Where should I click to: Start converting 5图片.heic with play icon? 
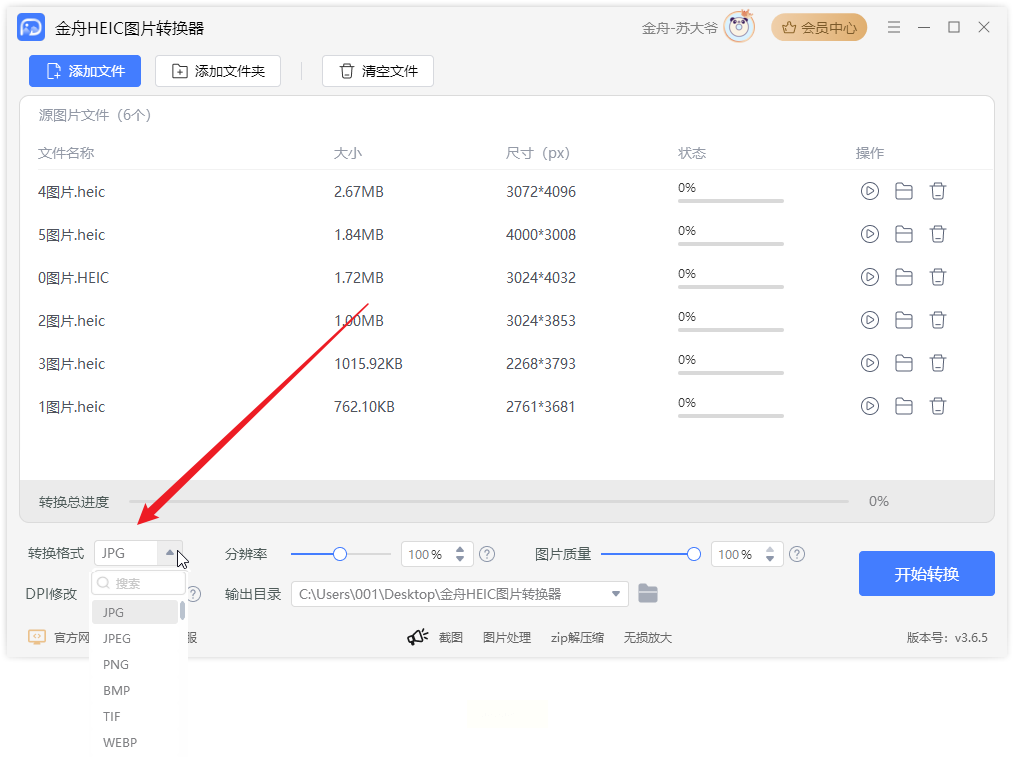(x=870, y=234)
